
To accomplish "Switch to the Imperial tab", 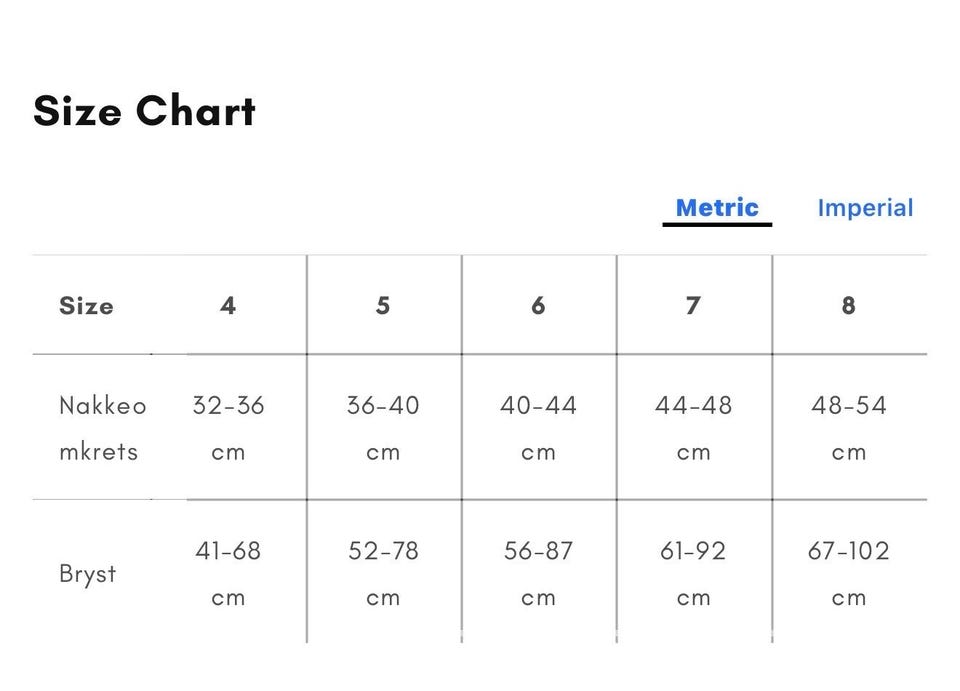I will pos(865,208).
